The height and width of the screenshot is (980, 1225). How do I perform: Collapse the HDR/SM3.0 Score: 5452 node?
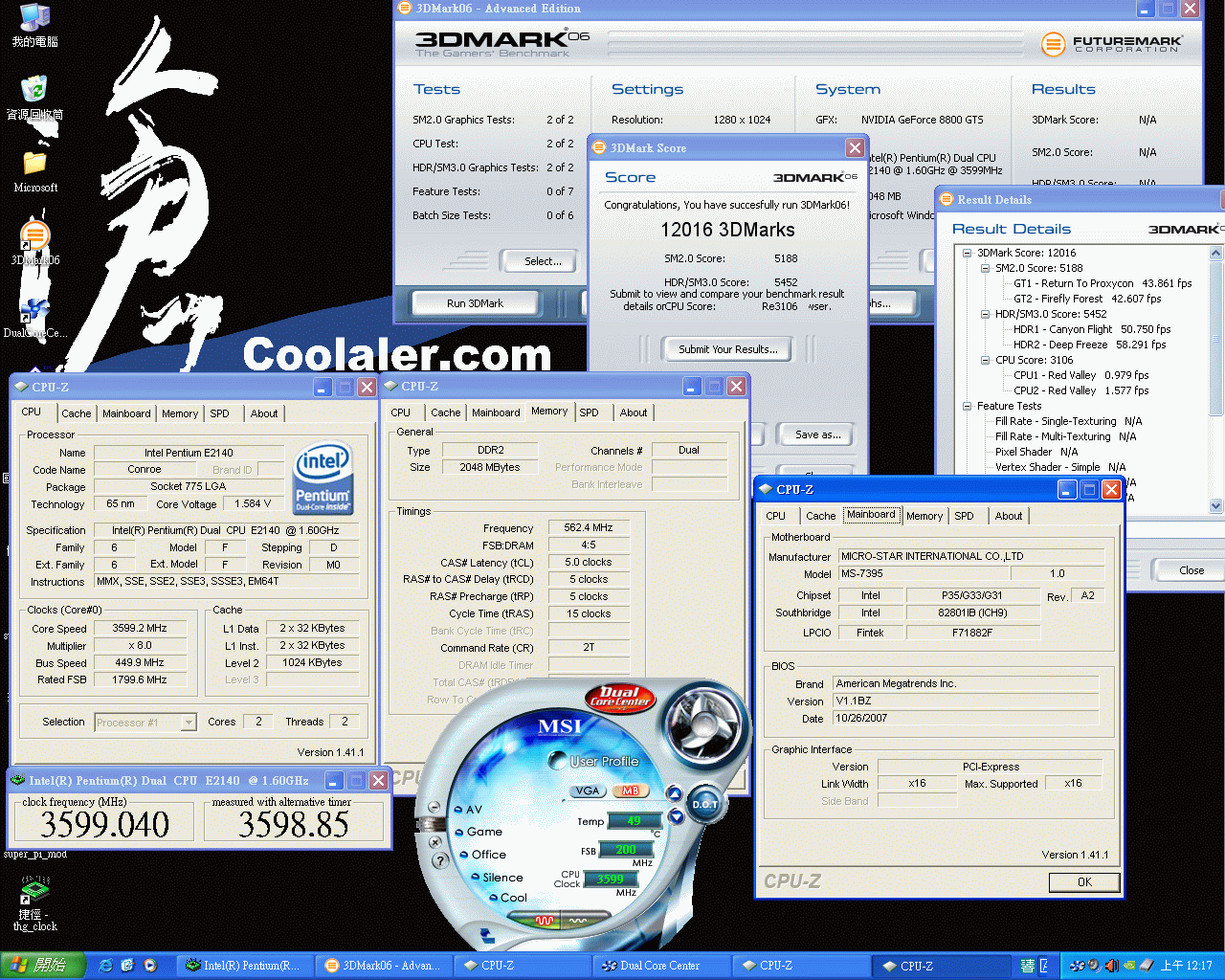pyautogui.click(x=985, y=315)
